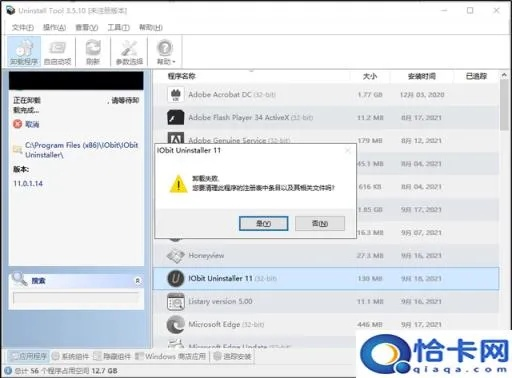Viewport: 512px width, 378px height.
Task: Minimize the Uninstall Tool window
Action: click(444, 10)
